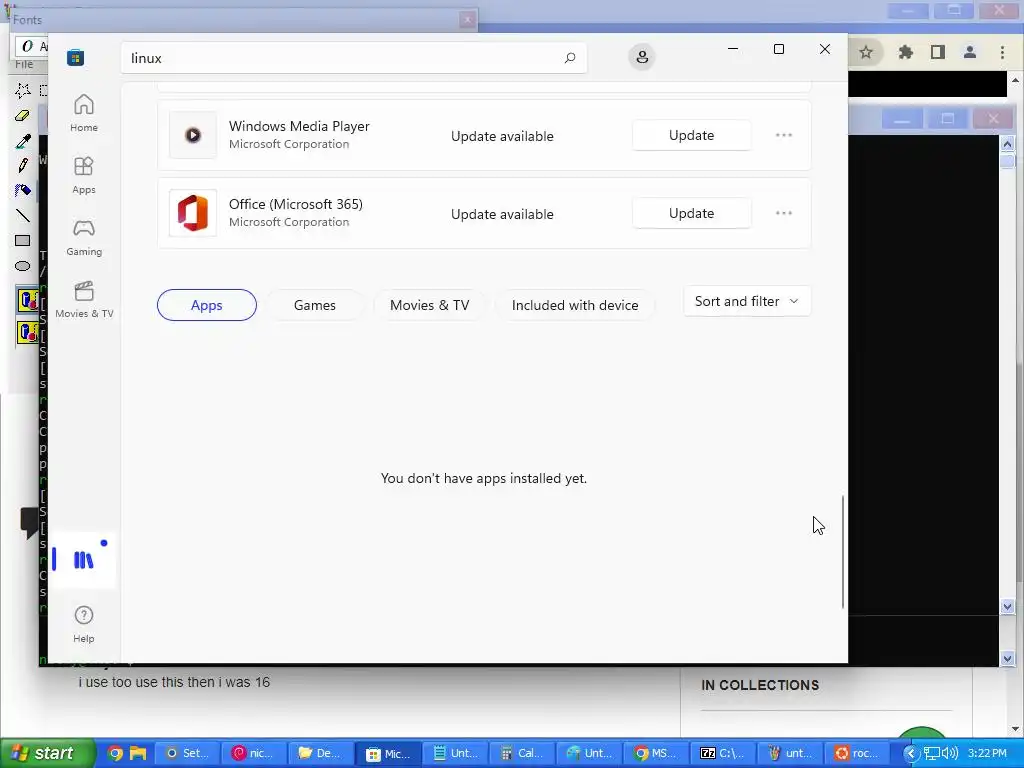Select the Pencil tool in Paint

coord(23,165)
